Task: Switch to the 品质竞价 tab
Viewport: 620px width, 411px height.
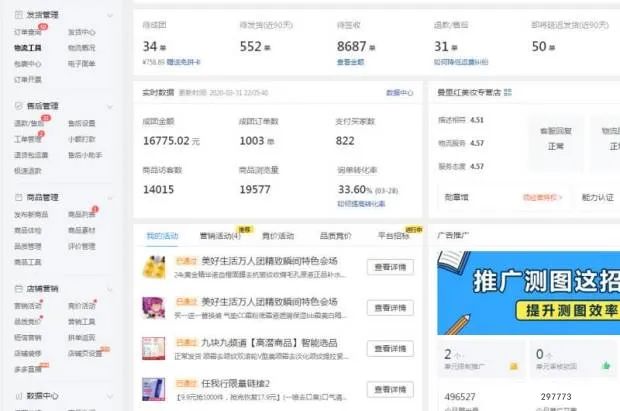Action: pyautogui.click(x=335, y=236)
